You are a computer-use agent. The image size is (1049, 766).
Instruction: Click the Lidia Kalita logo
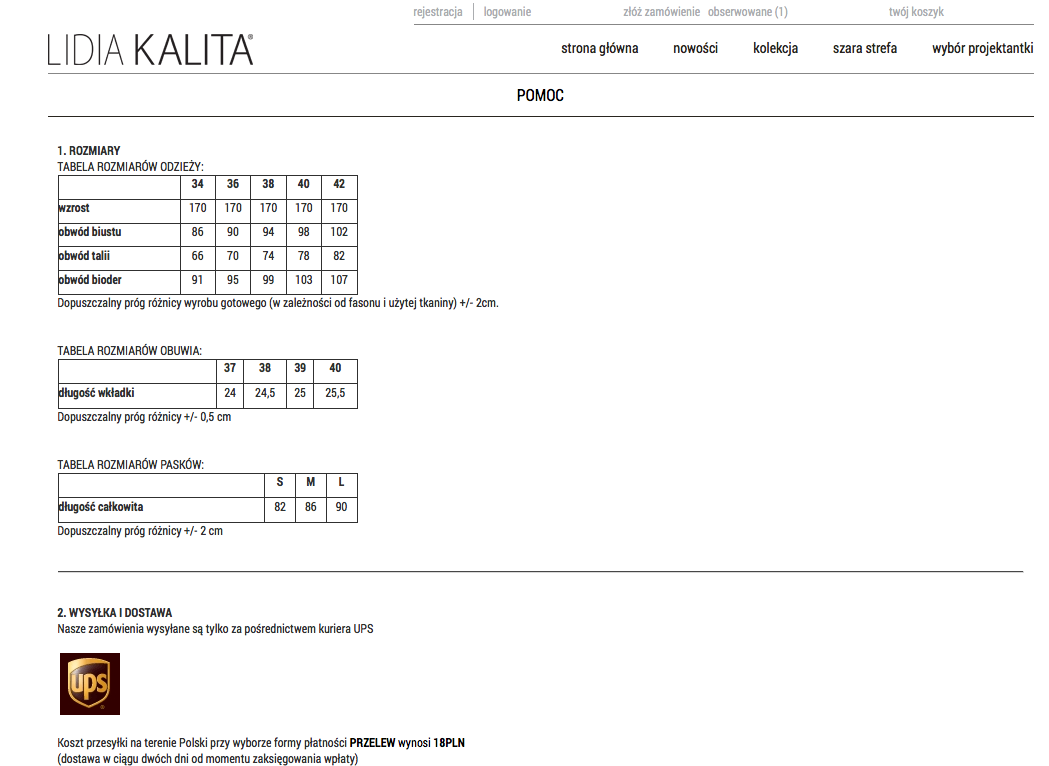coord(150,50)
